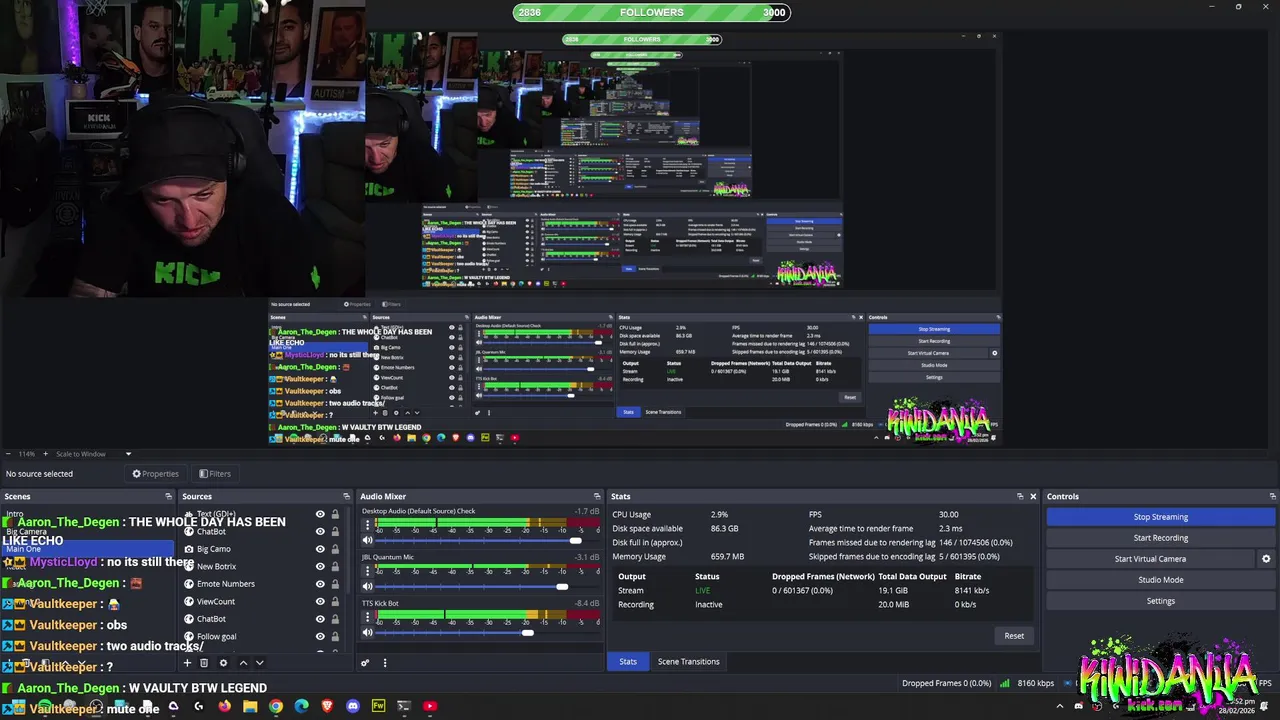Float the Scenes dock panel
This screenshot has width=1280, height=720.
pos(168,496)
